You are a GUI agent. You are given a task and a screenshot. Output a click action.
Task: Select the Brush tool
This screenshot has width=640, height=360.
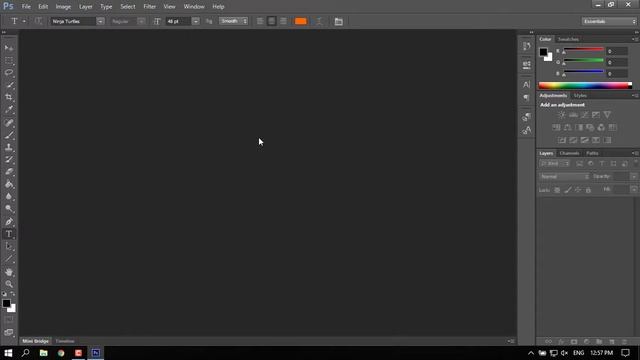click(x=9, y=135)
